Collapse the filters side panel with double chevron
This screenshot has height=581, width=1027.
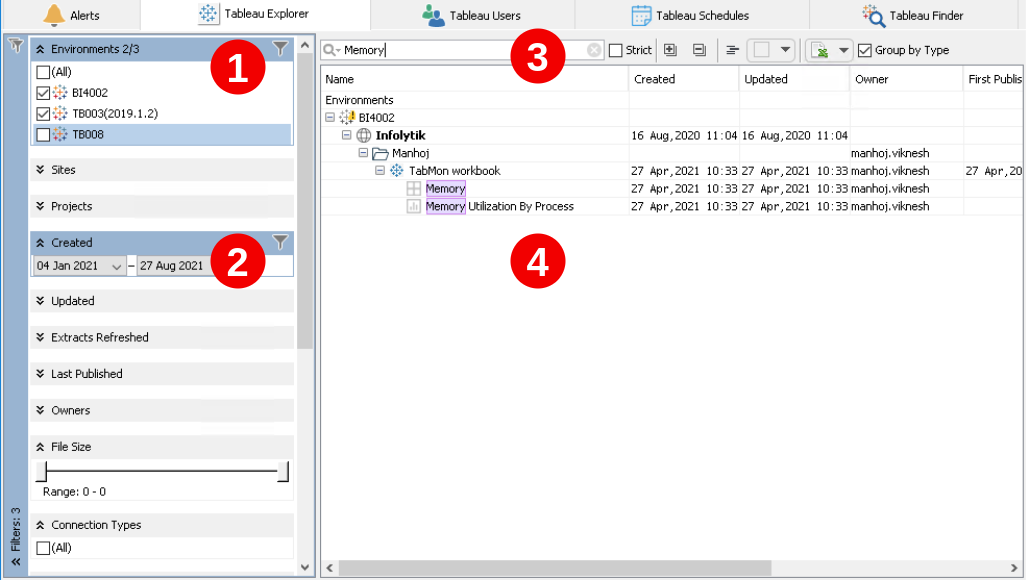tap(16, 562)
